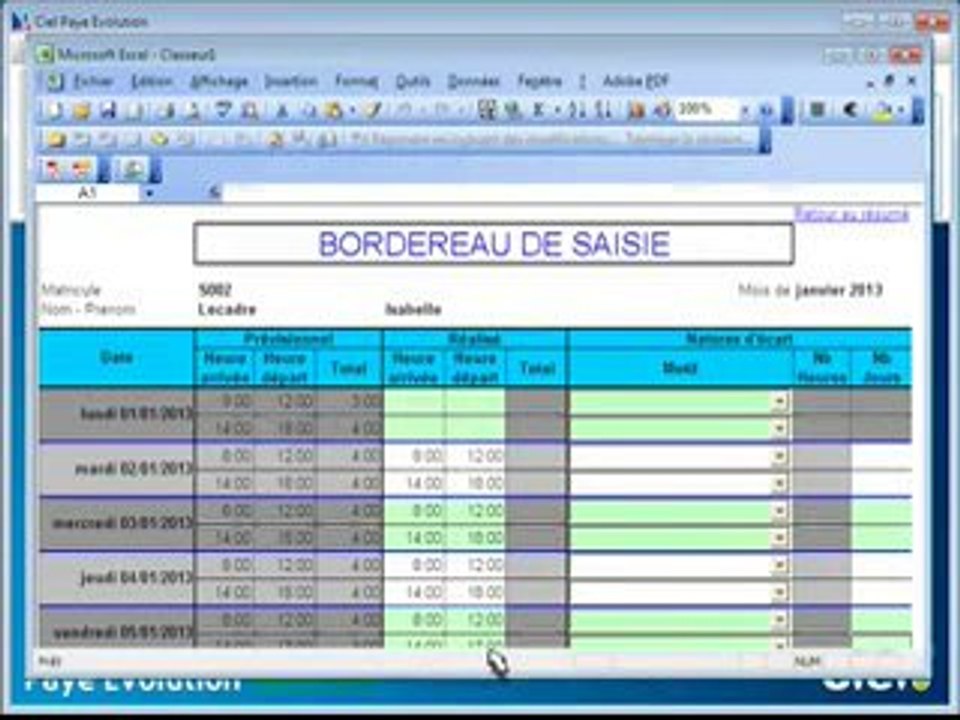
Task: Open the Affichage menu
Action: 219,81
